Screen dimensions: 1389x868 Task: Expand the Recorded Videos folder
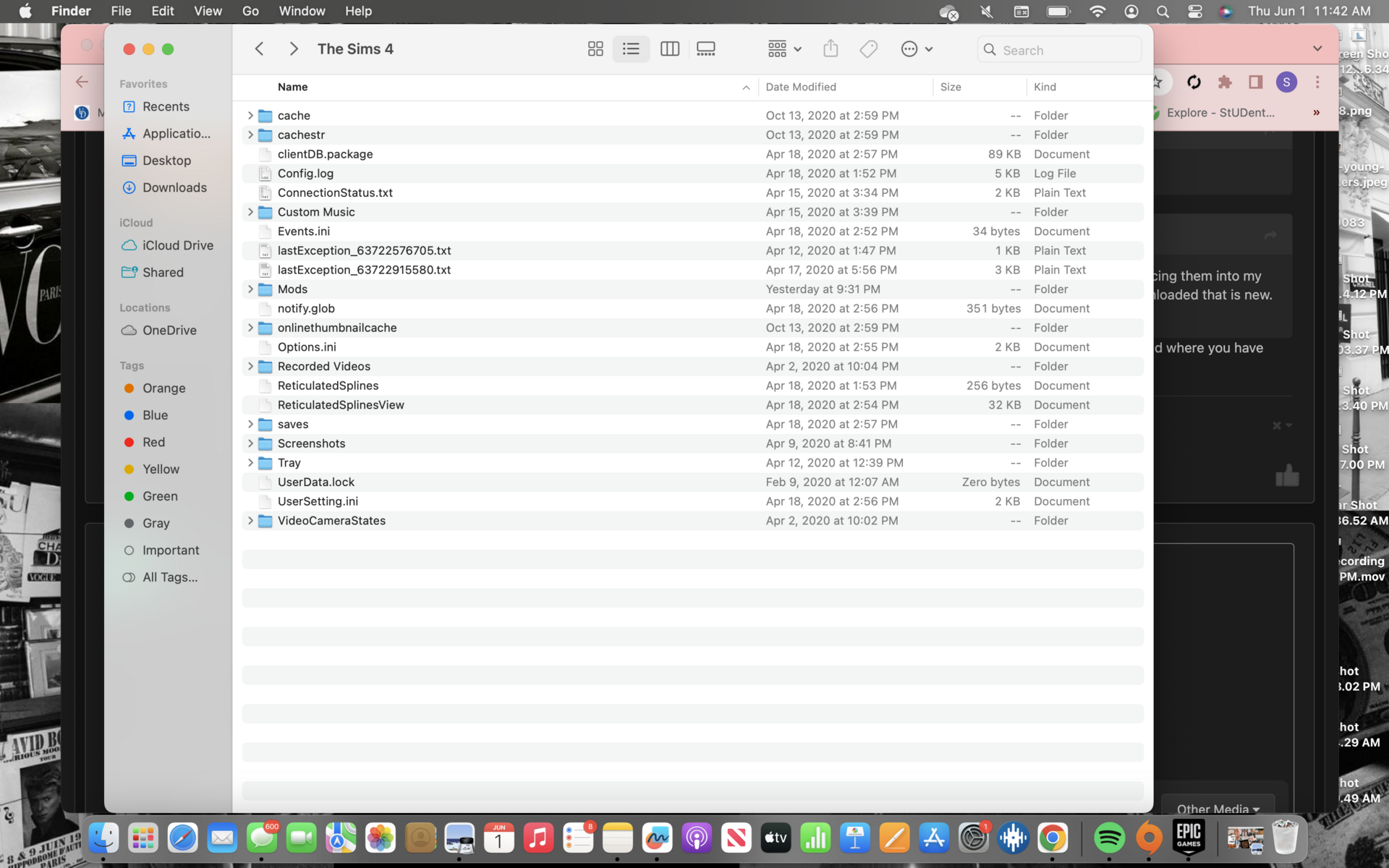coord(250,366)
